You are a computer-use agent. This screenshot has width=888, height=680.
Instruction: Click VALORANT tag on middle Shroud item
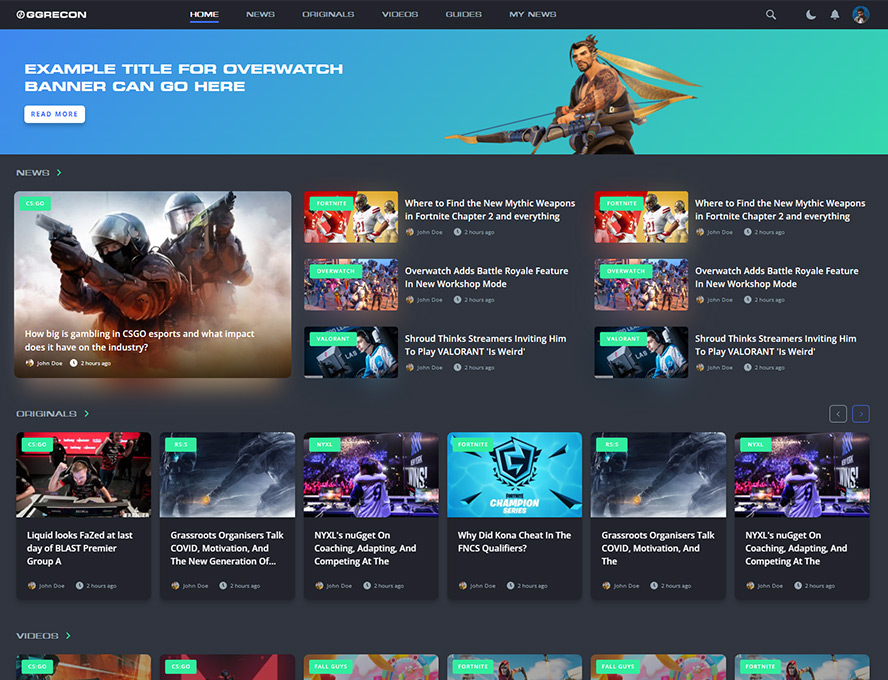click(333, 339)
